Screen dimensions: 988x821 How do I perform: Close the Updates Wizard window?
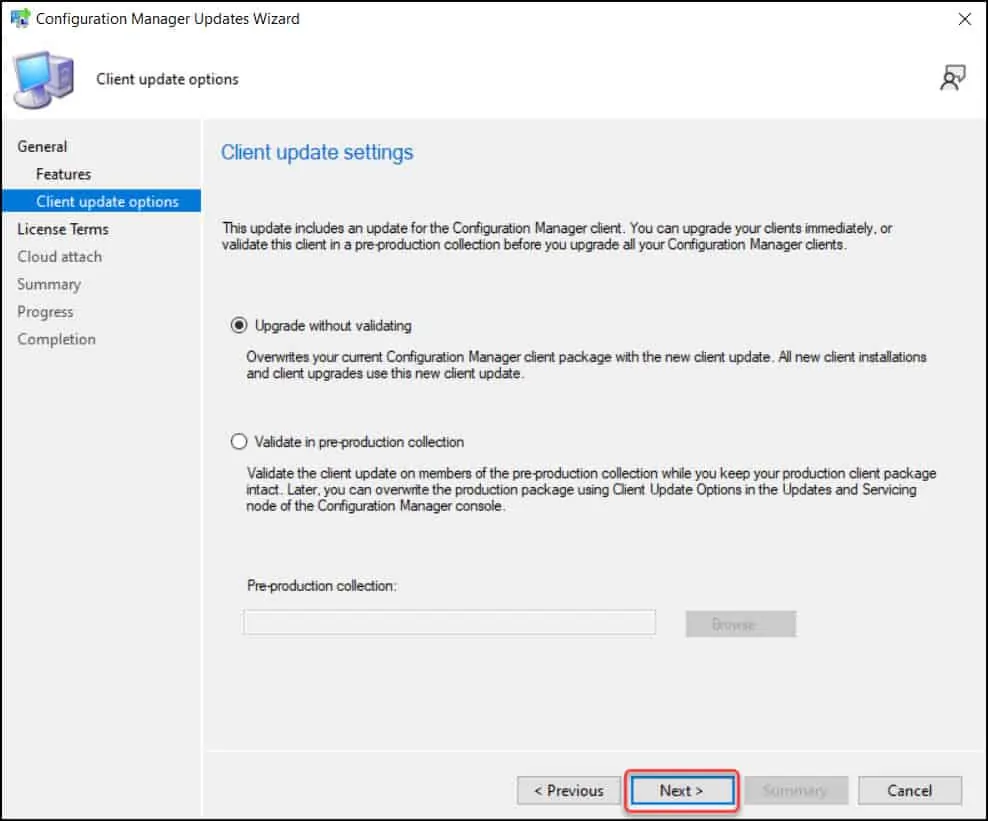964,19
